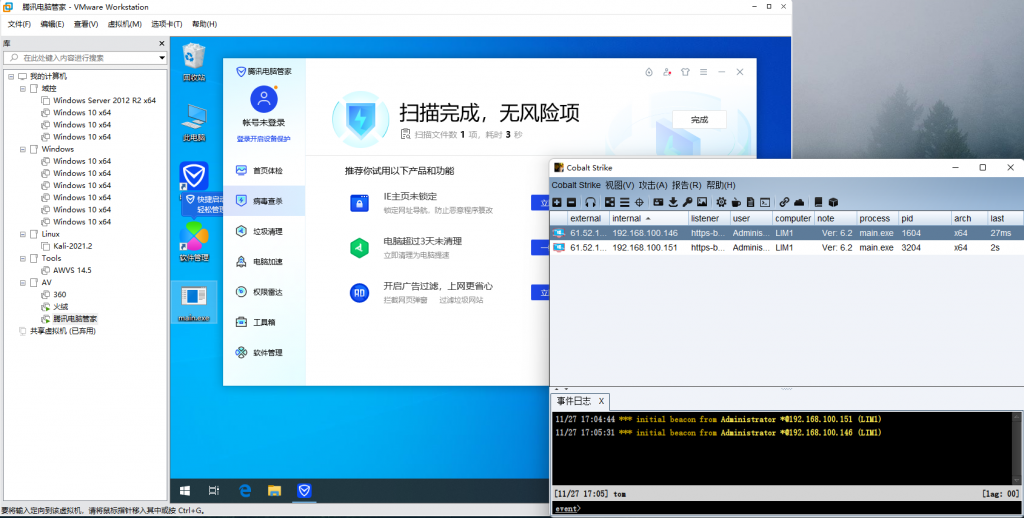Screen dimensions: 1024x518
Task: Click the Connect plus icon in Cobalt Strike toolbar
Action: coord(557,202)
